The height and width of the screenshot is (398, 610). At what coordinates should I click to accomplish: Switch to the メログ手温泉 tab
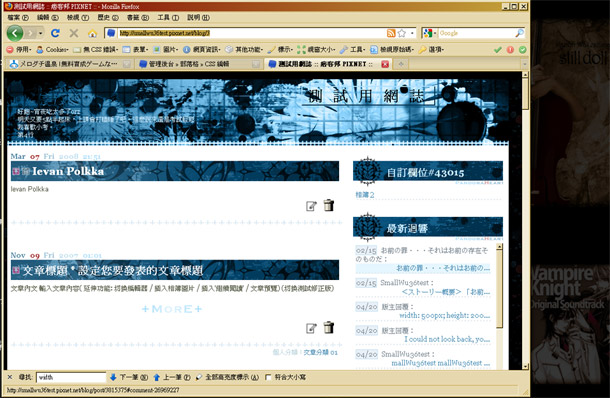click(x=70, y=64)
